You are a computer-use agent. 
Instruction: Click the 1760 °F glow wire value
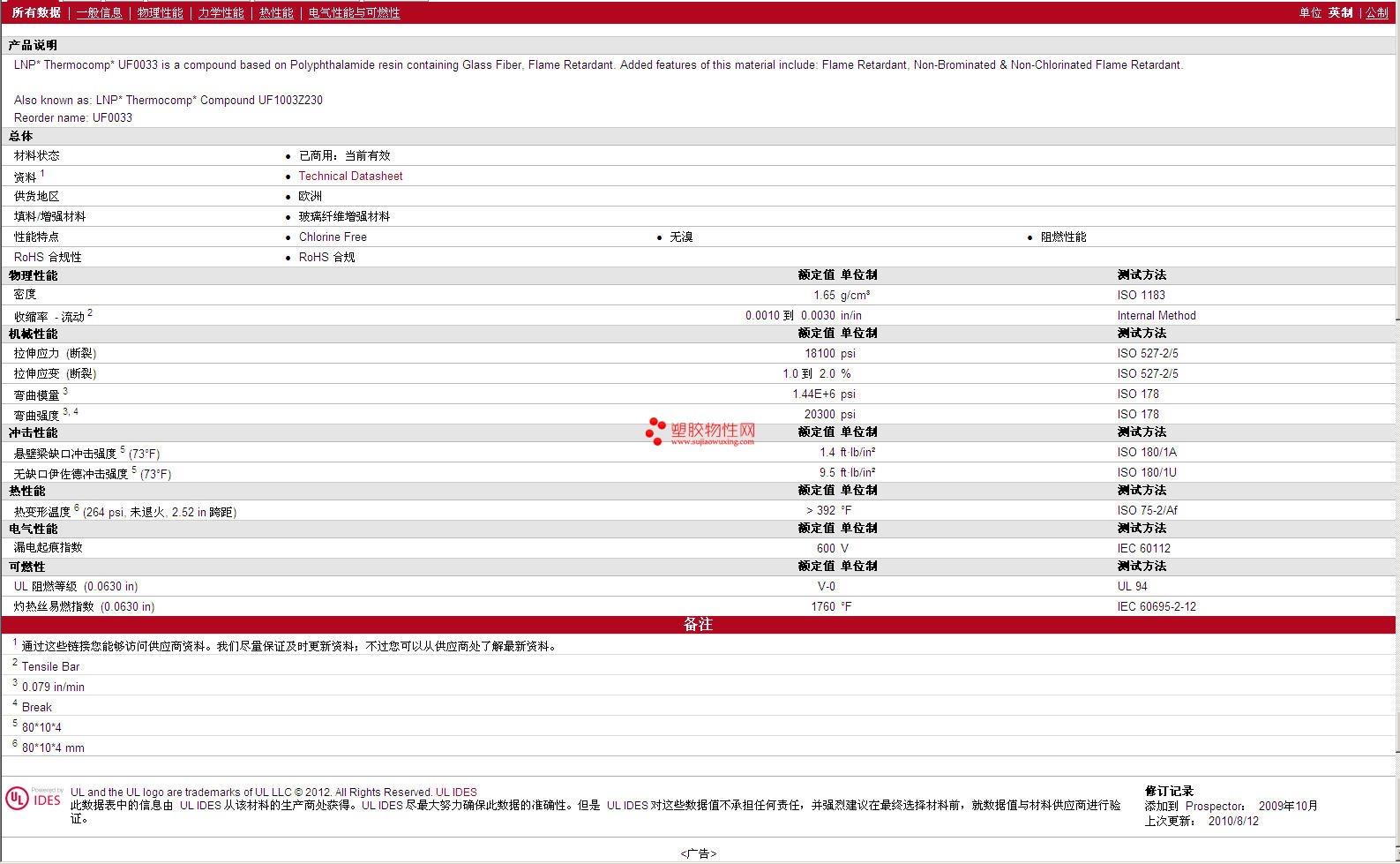(832, 606)
